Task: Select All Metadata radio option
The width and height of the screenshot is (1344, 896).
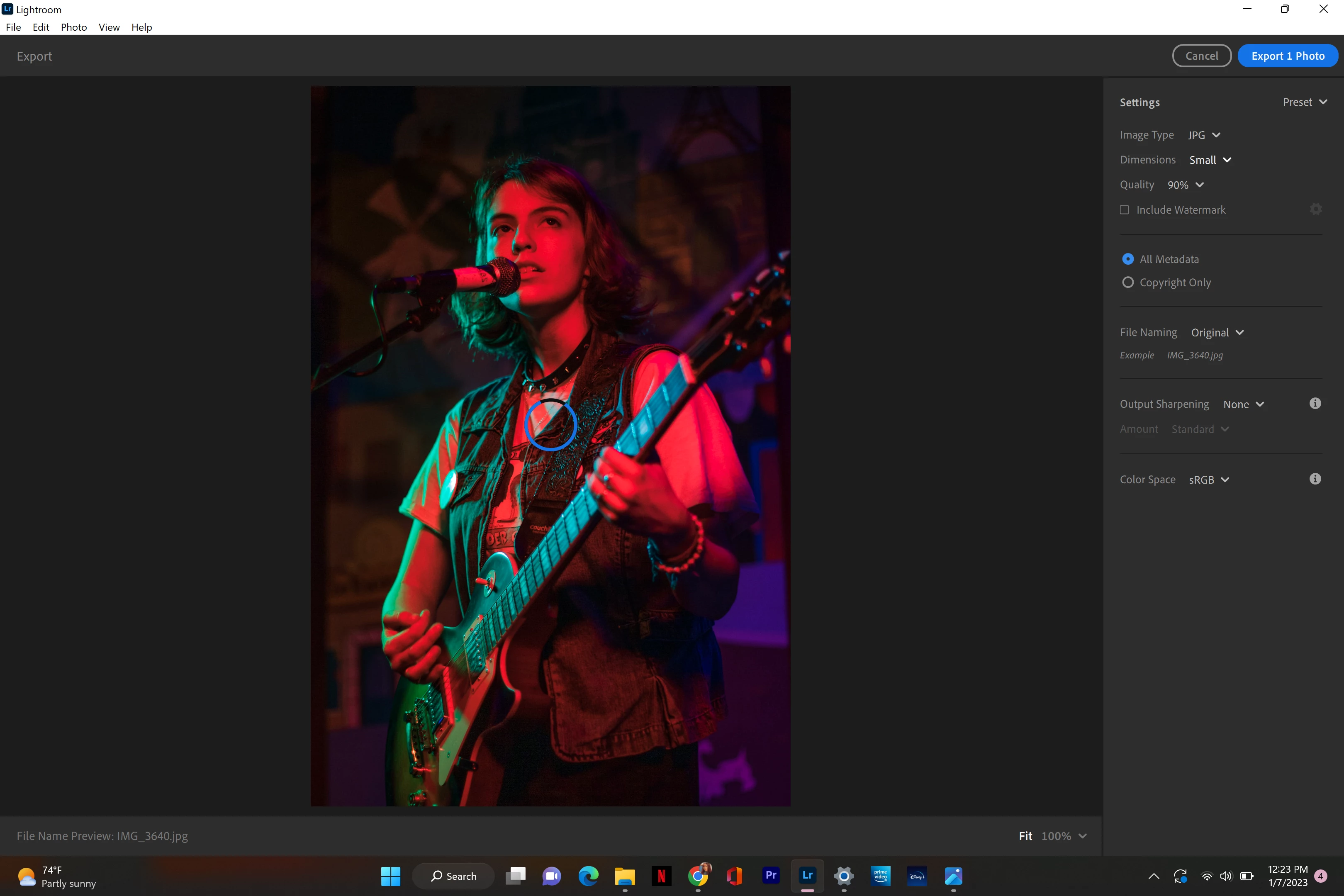Action: click(x=1127, y=259)
